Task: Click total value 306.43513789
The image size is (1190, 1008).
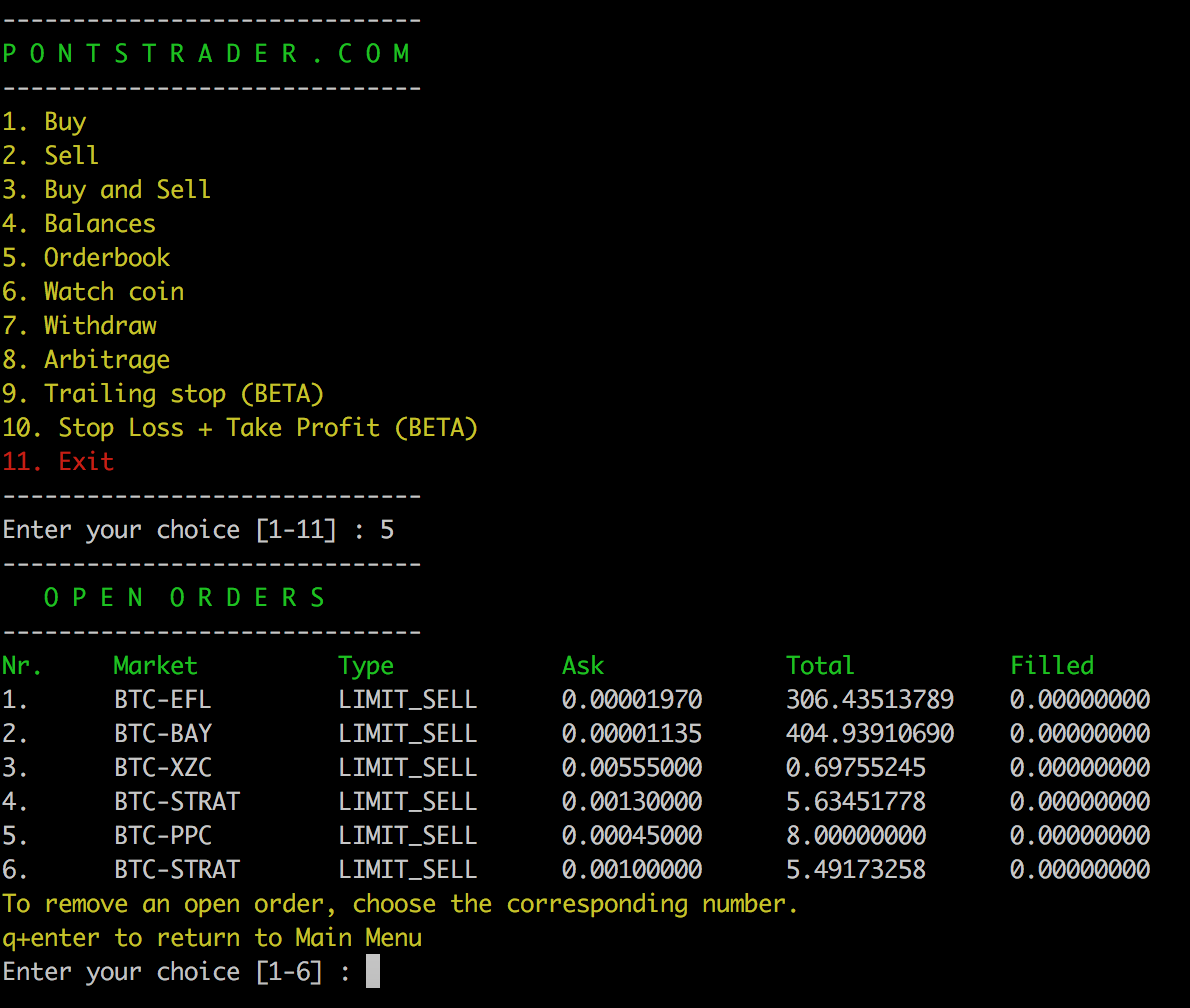Action: click(870, 700)
